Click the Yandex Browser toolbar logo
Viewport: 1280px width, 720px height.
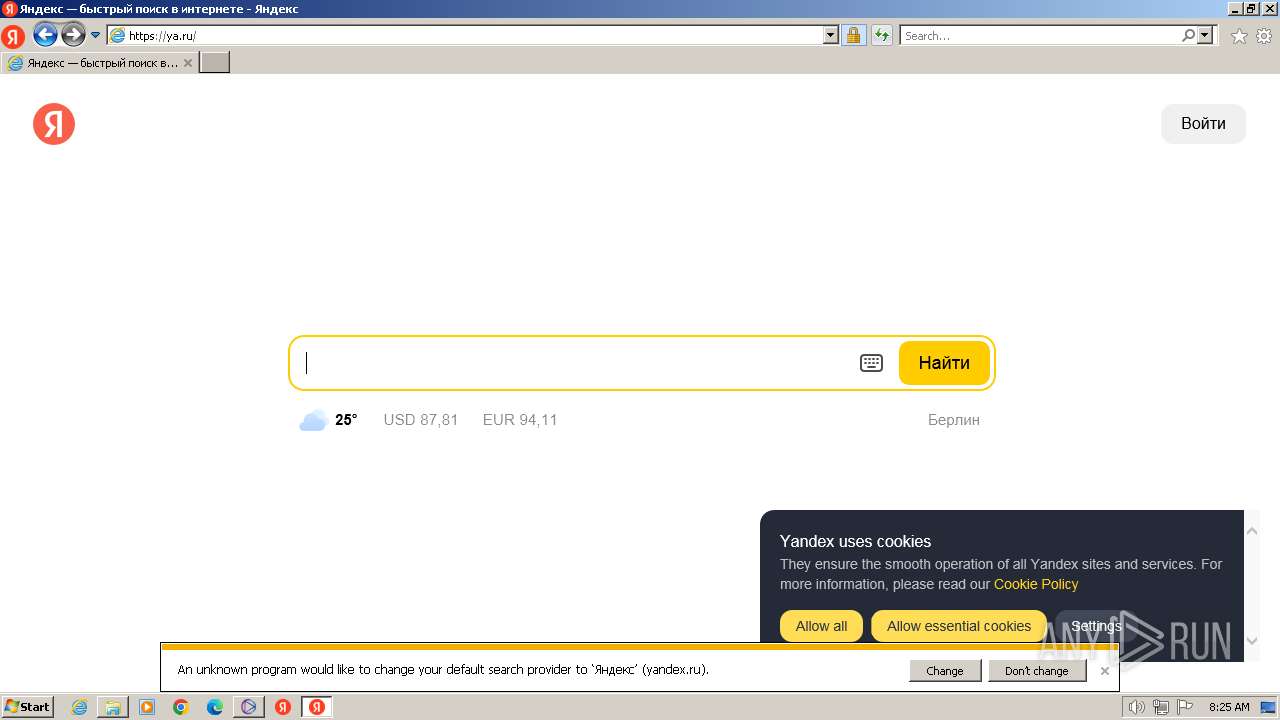13,37
